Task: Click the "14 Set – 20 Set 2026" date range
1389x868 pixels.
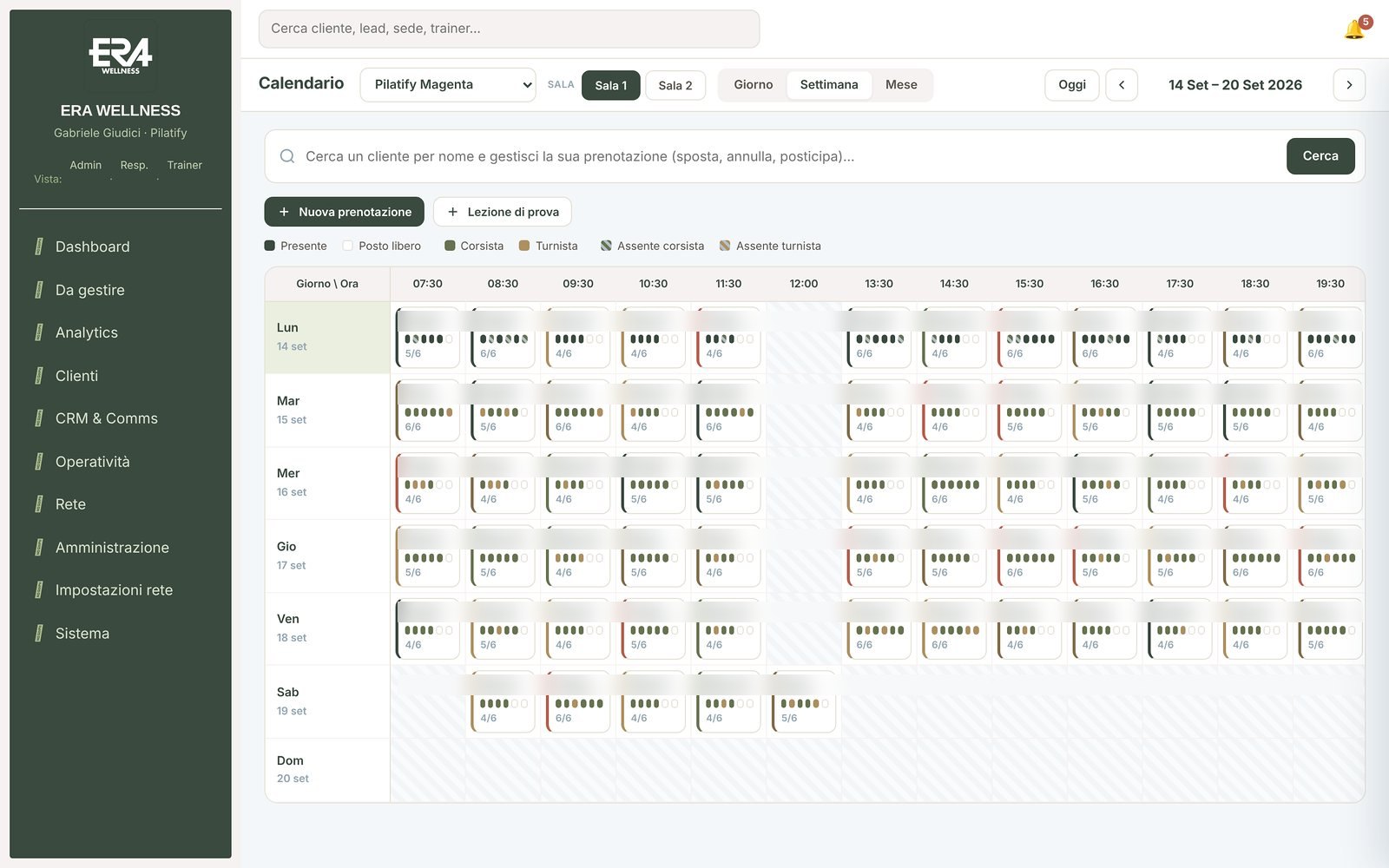Action: (1235, 85)
